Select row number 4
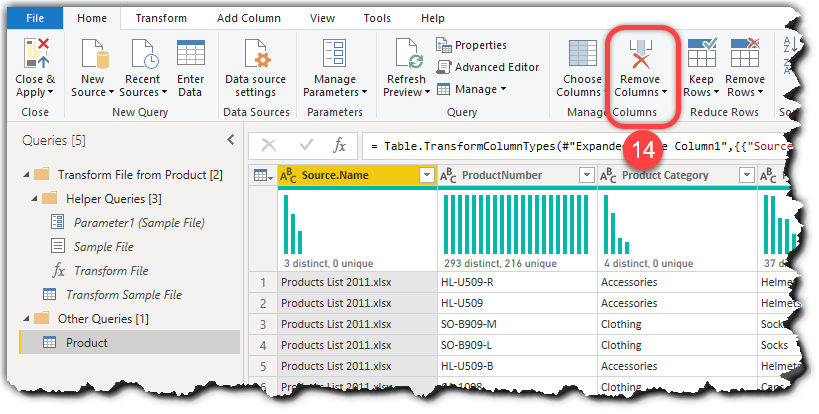819x414 pixels. point(263,345)
